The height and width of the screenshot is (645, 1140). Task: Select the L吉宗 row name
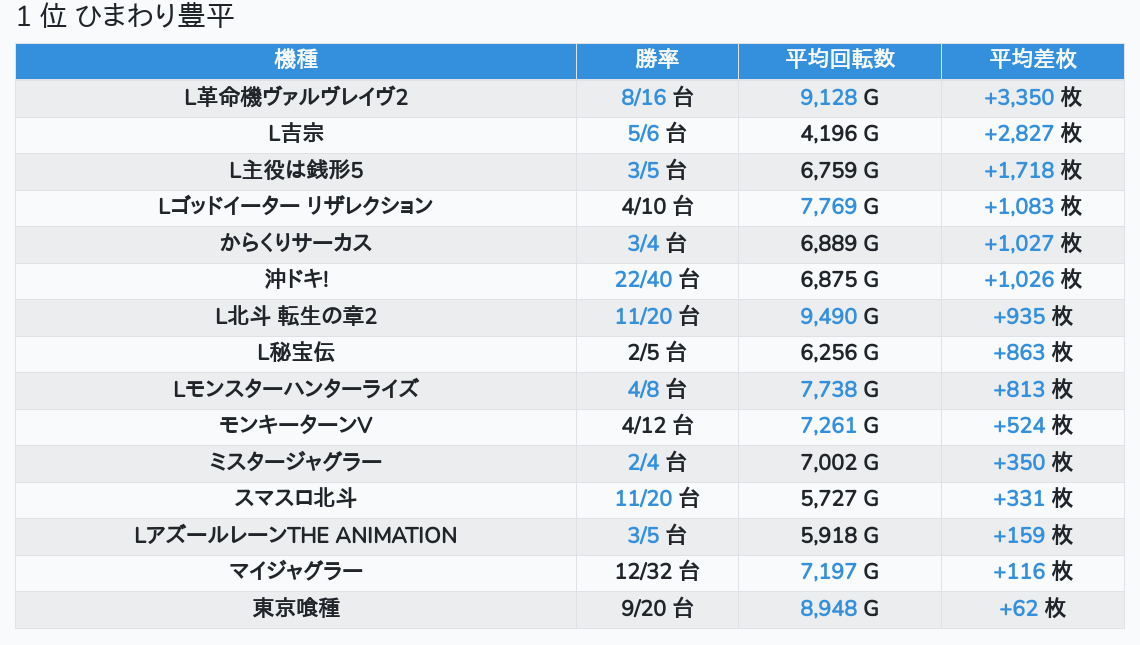tap(296, 133)
